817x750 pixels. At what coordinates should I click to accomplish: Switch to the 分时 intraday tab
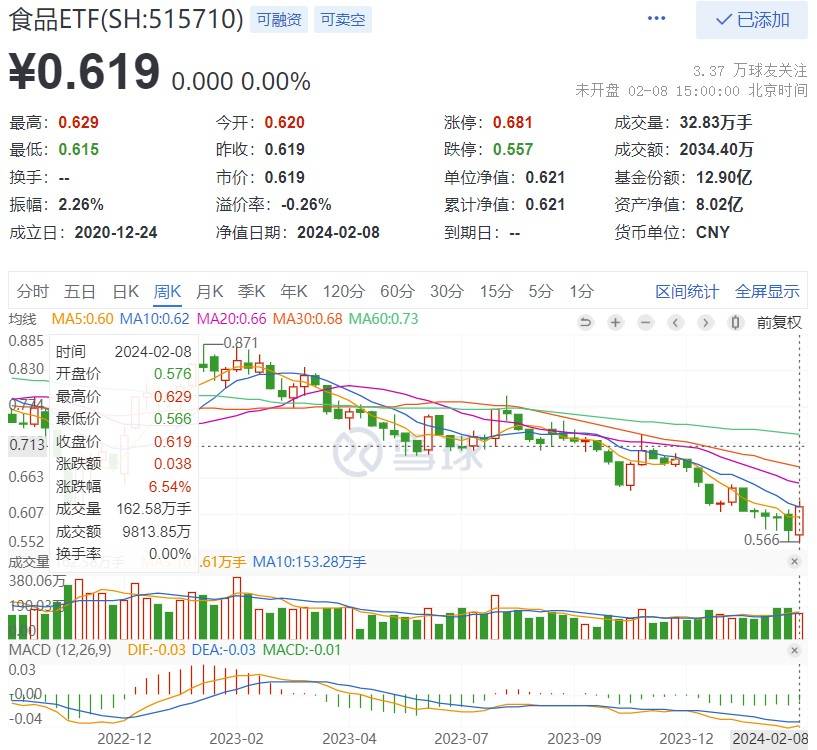coord(33,291)
